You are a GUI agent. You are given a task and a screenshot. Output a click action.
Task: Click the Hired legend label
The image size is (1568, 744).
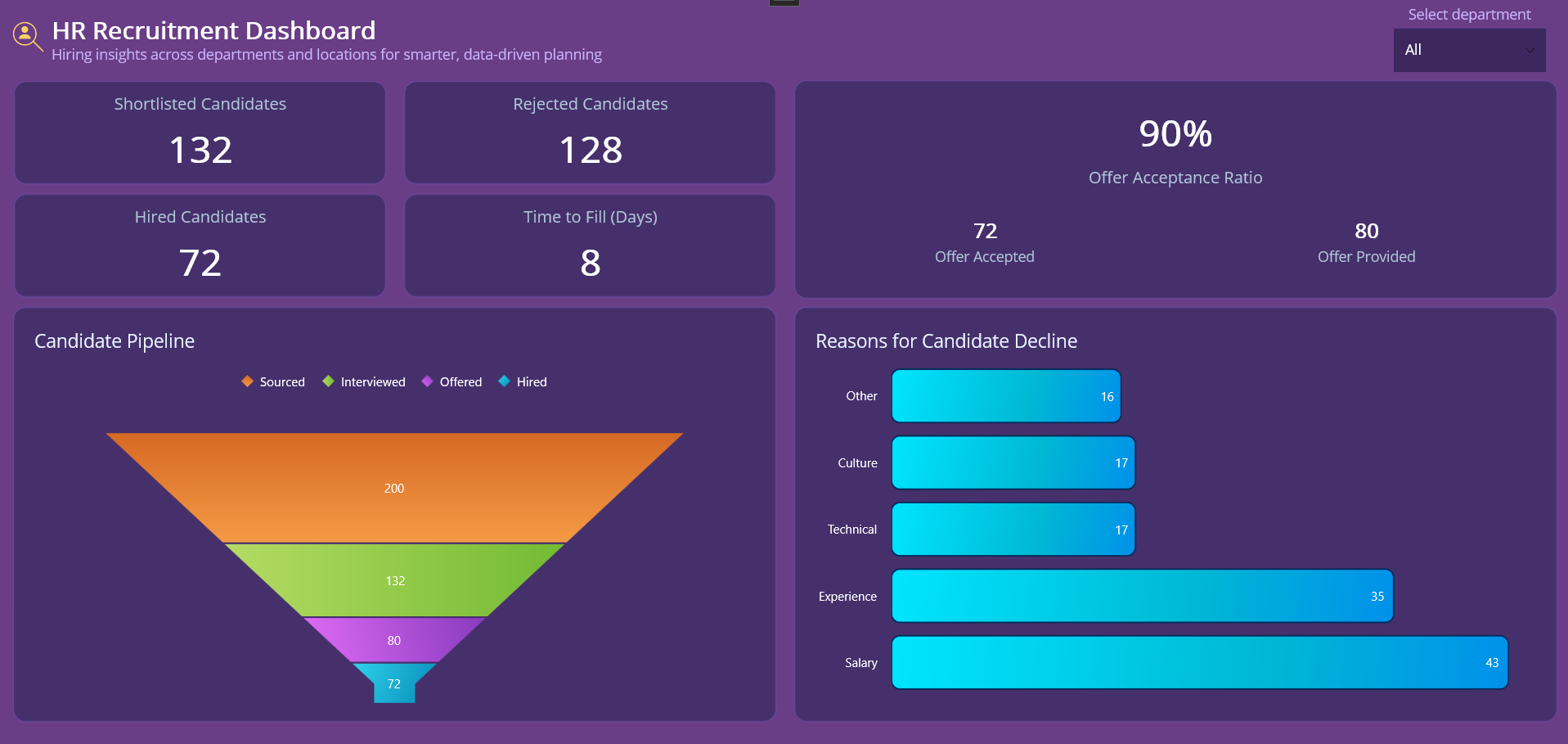click(x=532, y=382)
